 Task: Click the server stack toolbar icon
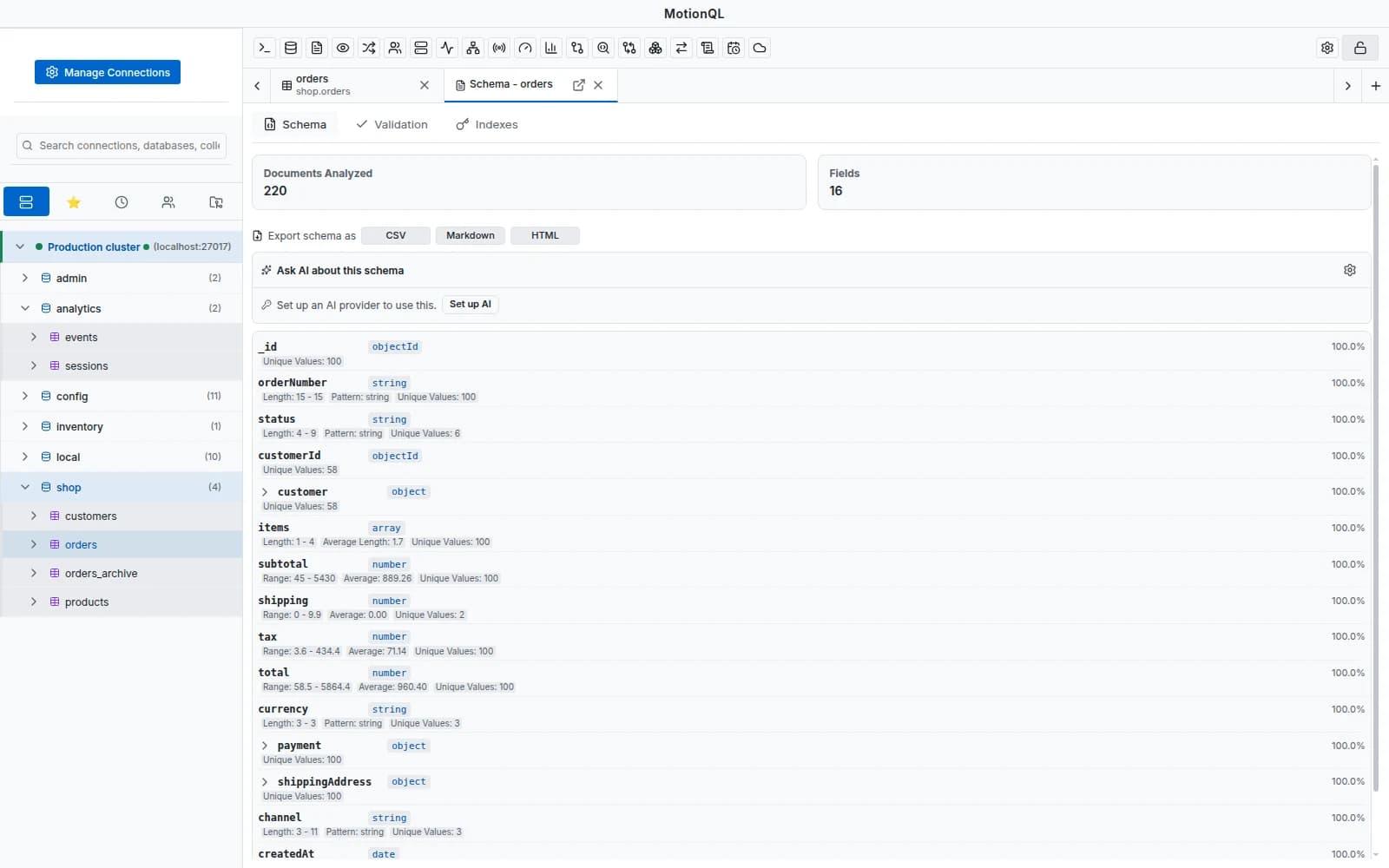(421, 48)
